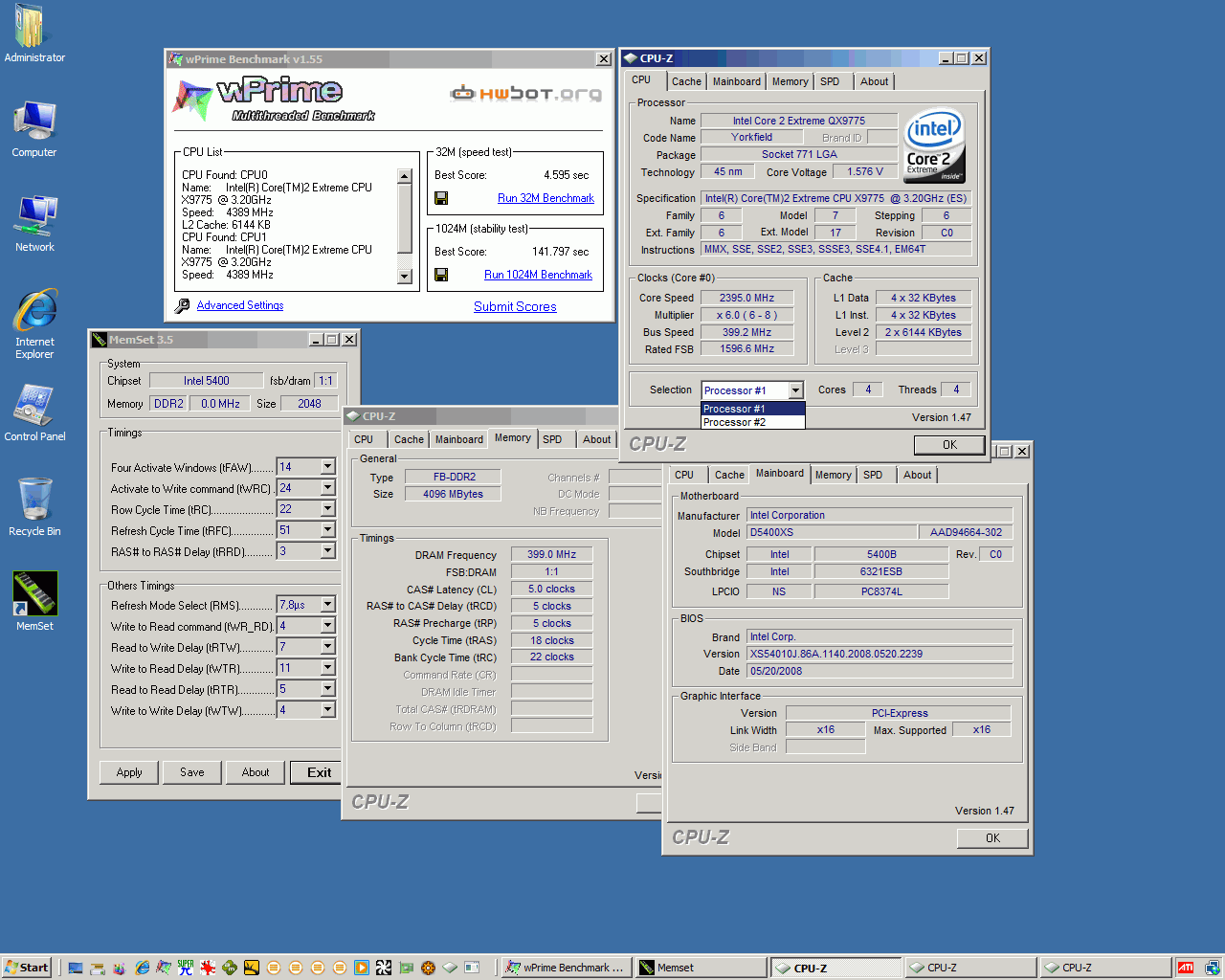The width and height of the screenshot is (1225, 980).
Task: Open the Computer desktop icon
Action: pos(34,129)
